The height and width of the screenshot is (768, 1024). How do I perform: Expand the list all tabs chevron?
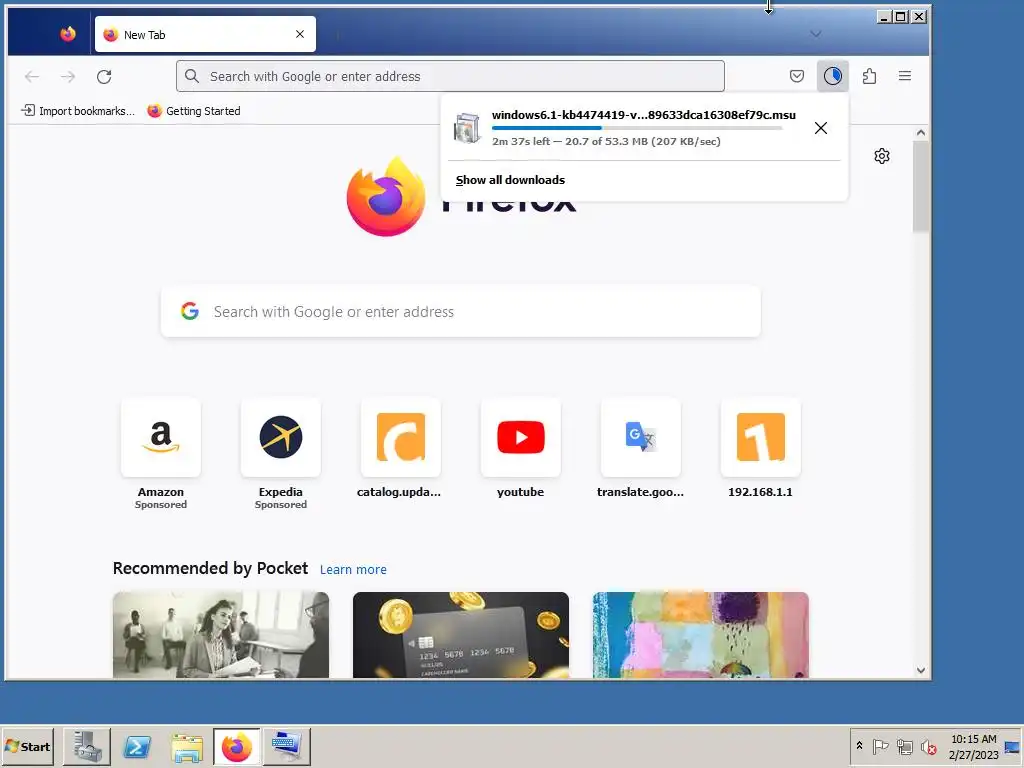(x=816, y=34)
